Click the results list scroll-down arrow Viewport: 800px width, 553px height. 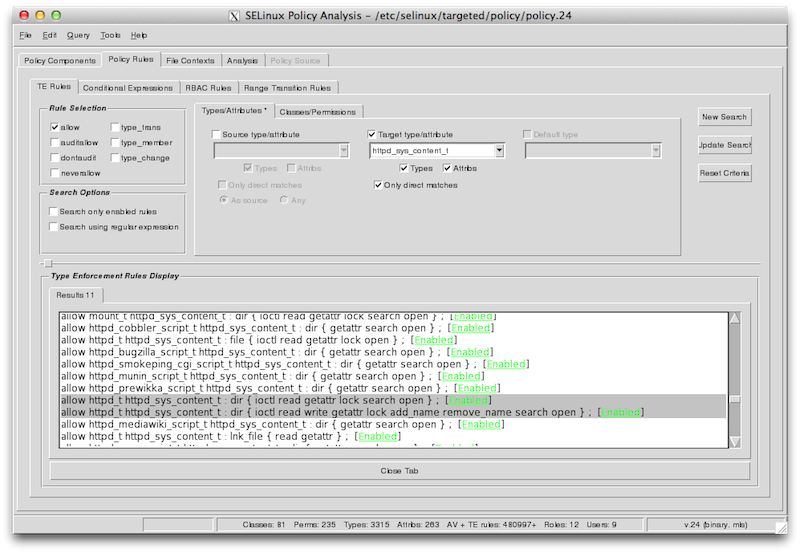[x=735, y=441]
